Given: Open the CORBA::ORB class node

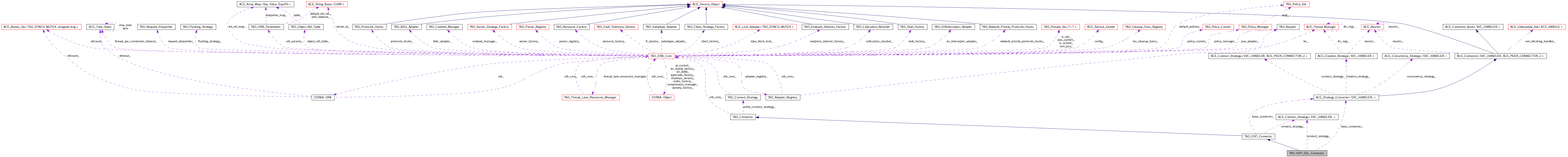Looking at the screenshot, I should (323, 97).
